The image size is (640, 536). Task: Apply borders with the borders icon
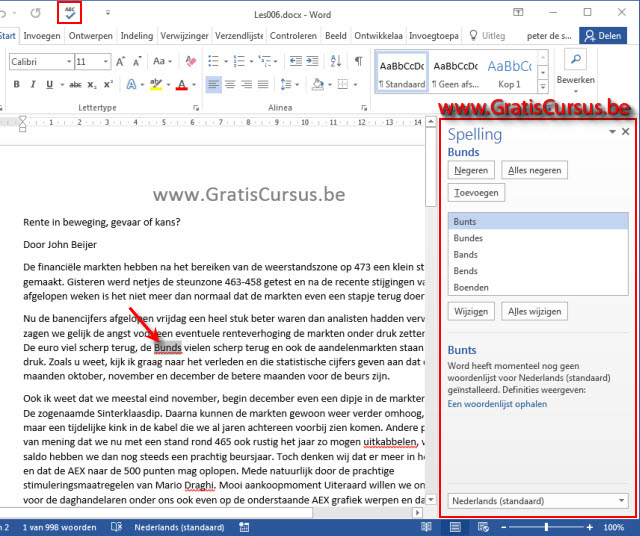[343, 85]
